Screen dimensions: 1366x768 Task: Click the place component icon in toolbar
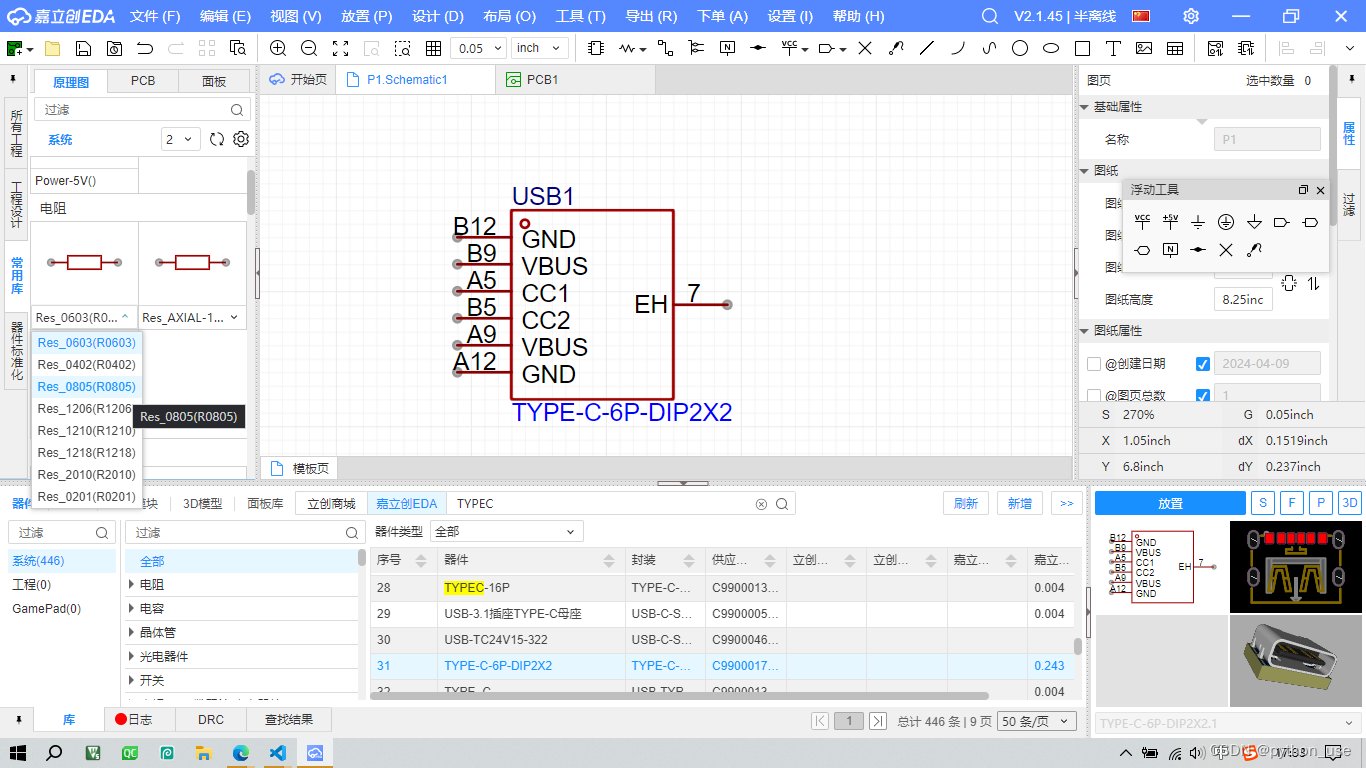pos(596,48)
